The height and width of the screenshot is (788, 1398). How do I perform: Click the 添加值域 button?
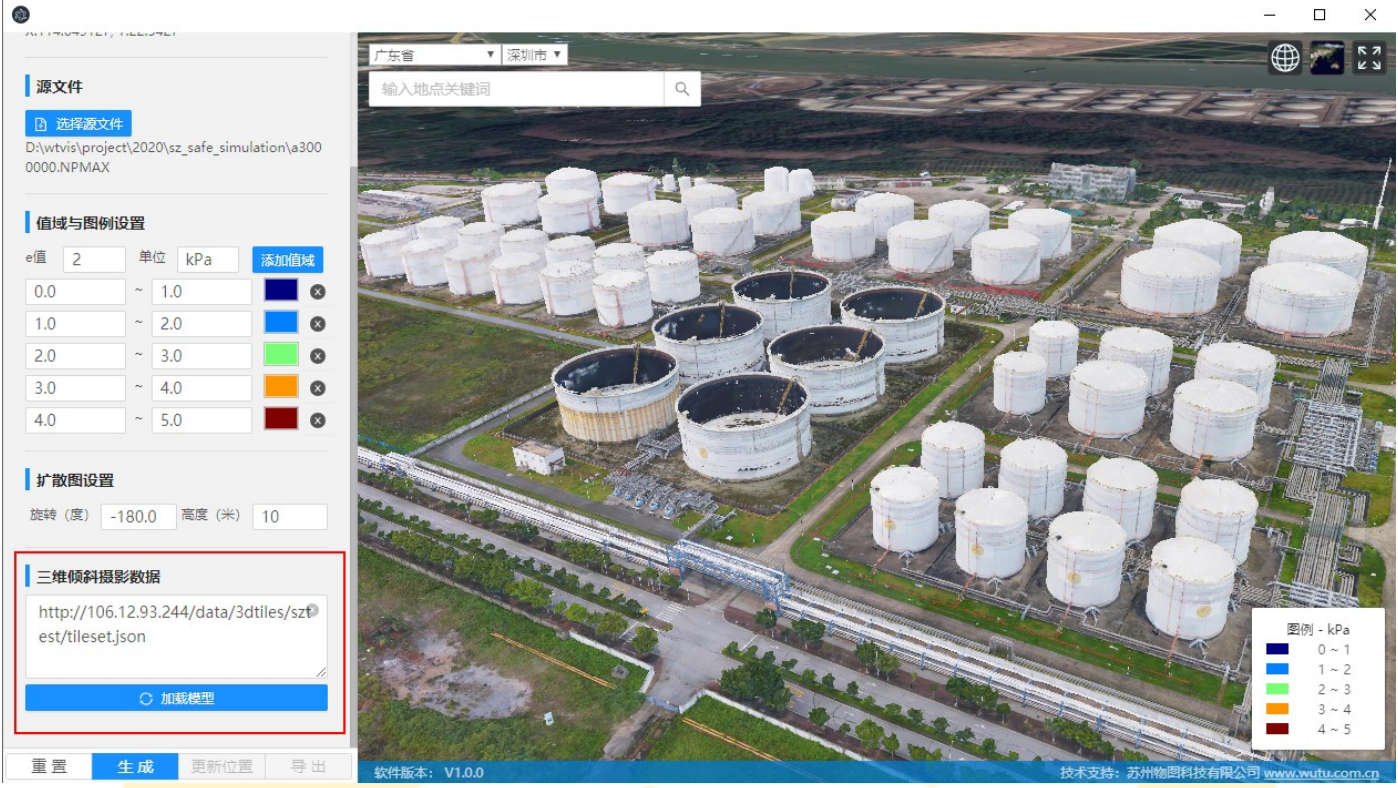click(287, 260)
